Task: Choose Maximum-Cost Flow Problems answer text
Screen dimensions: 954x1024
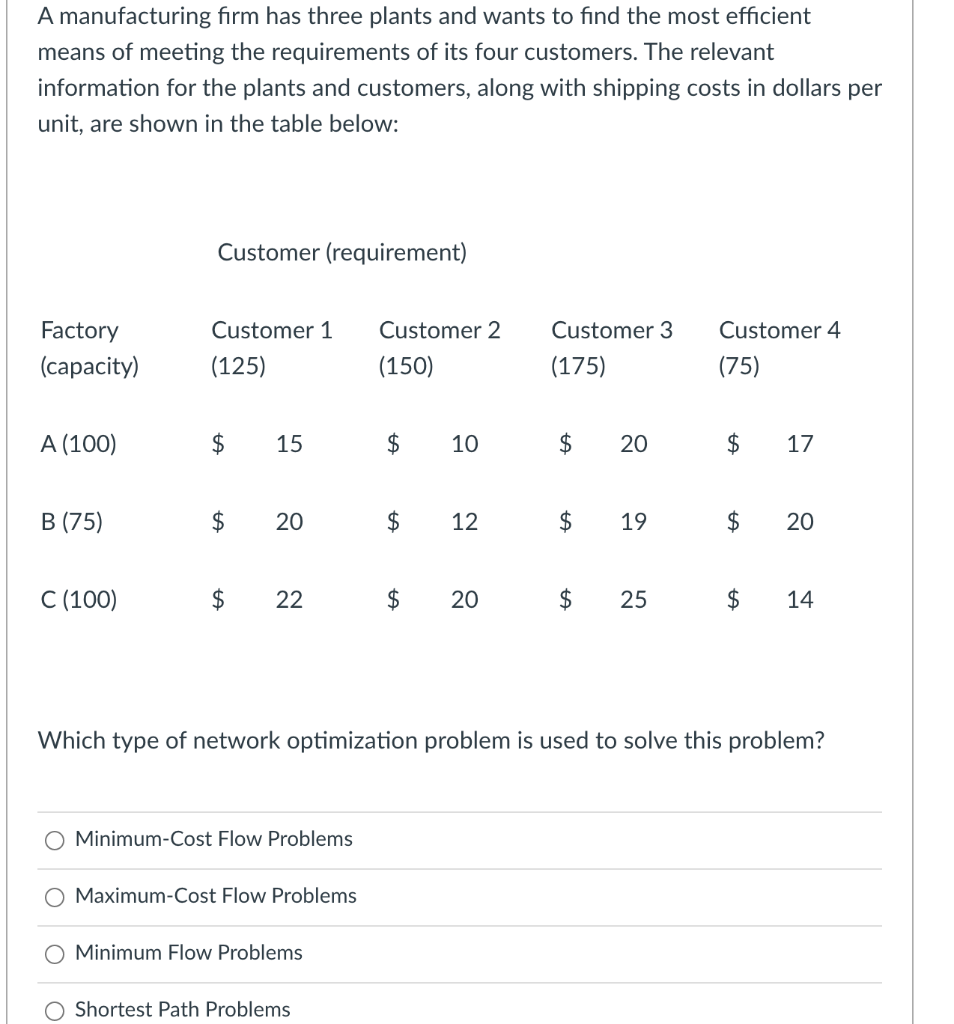Action: pyautogui.click(x=215, y=897)
